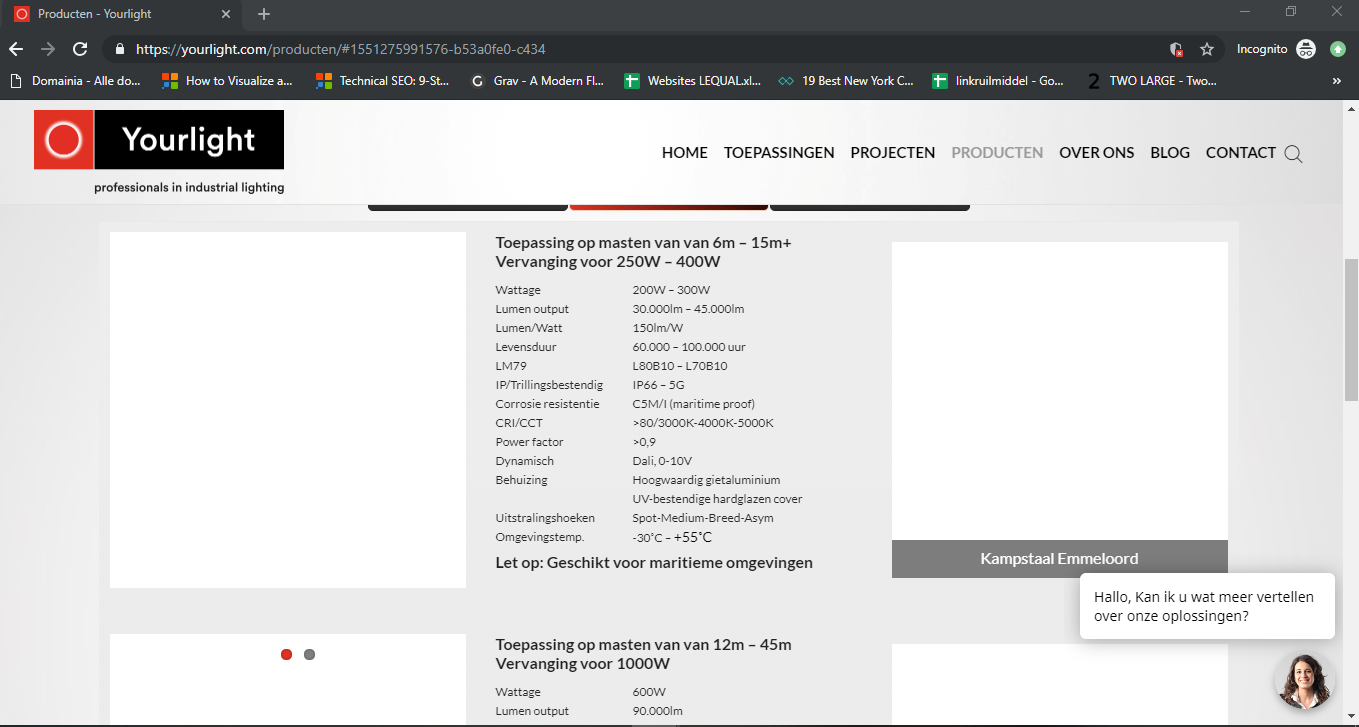Click the browser back arrow
1359x727 pixels.
point(16,49)
